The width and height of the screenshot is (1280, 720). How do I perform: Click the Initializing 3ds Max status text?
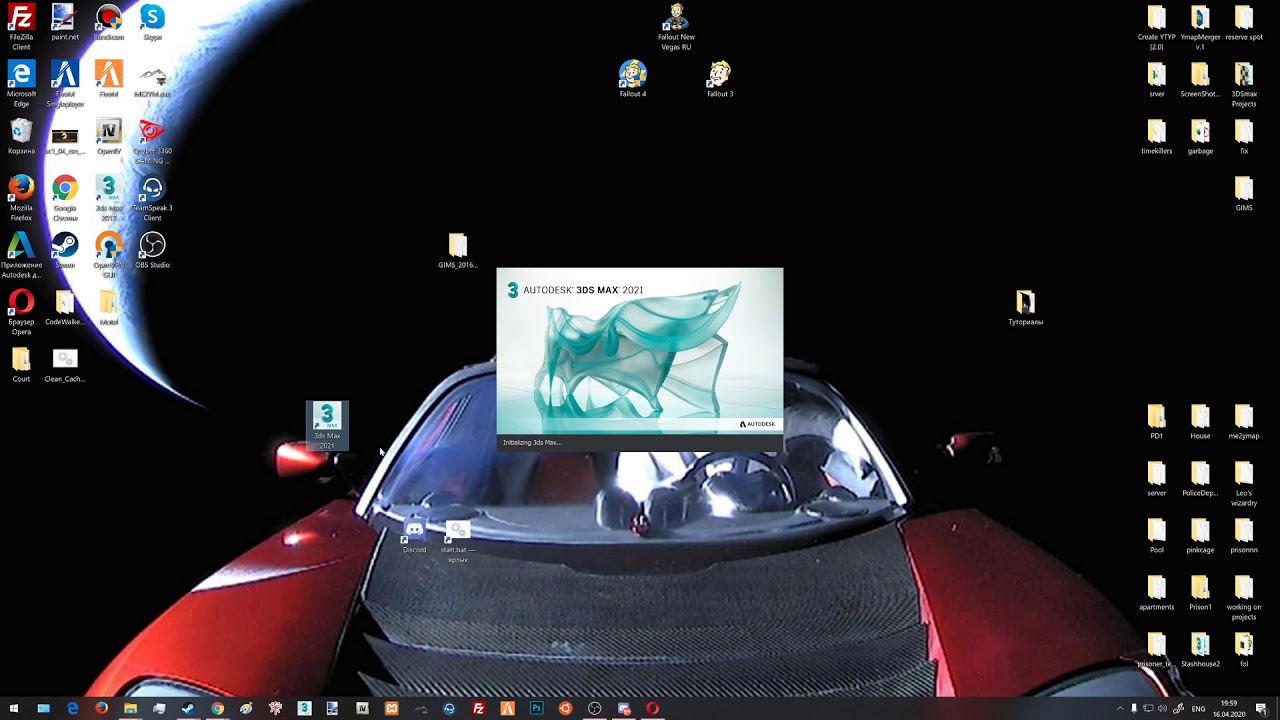[532, 442]
